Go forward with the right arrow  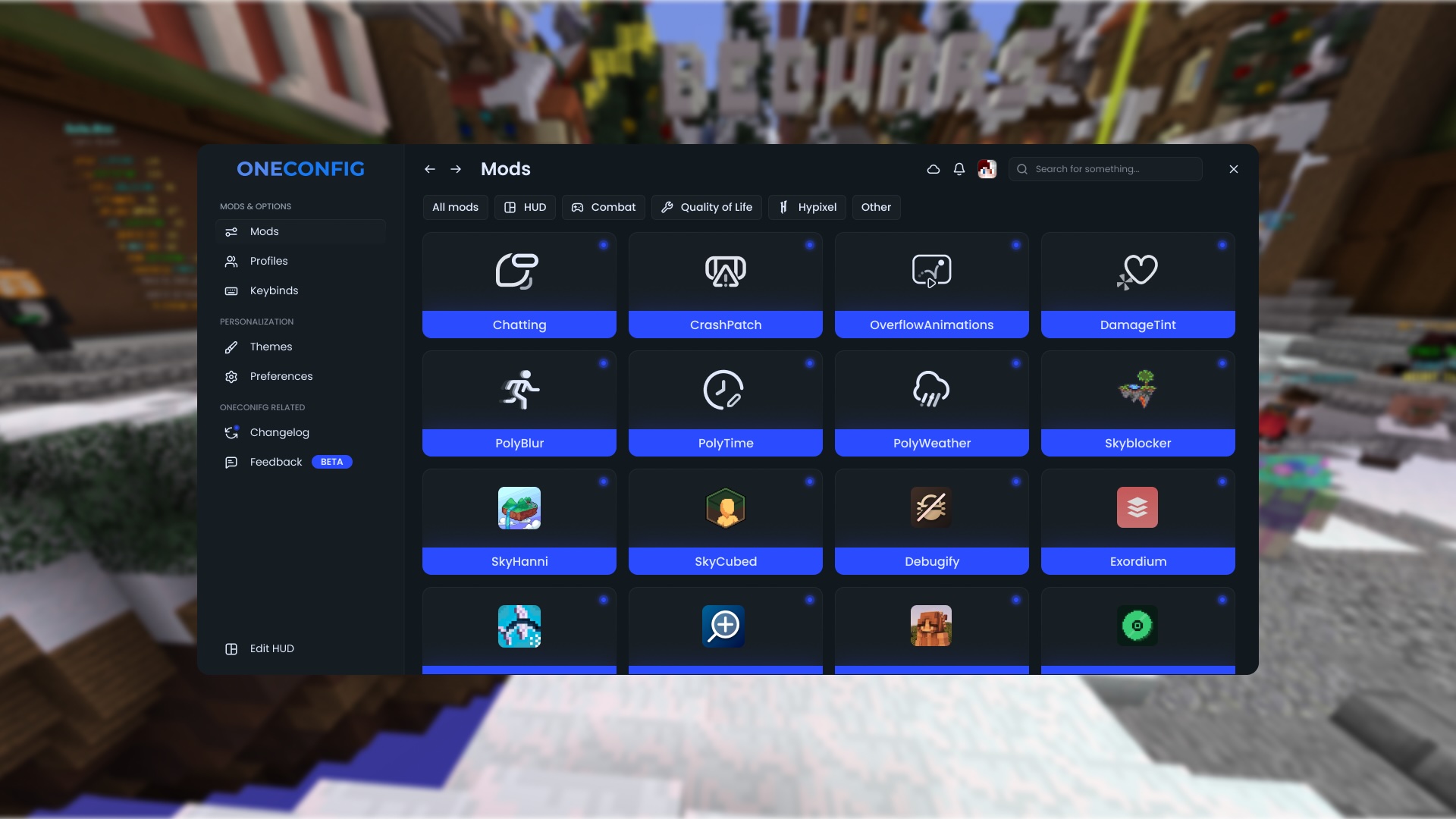pyautogui.click(x=456, y=169)
